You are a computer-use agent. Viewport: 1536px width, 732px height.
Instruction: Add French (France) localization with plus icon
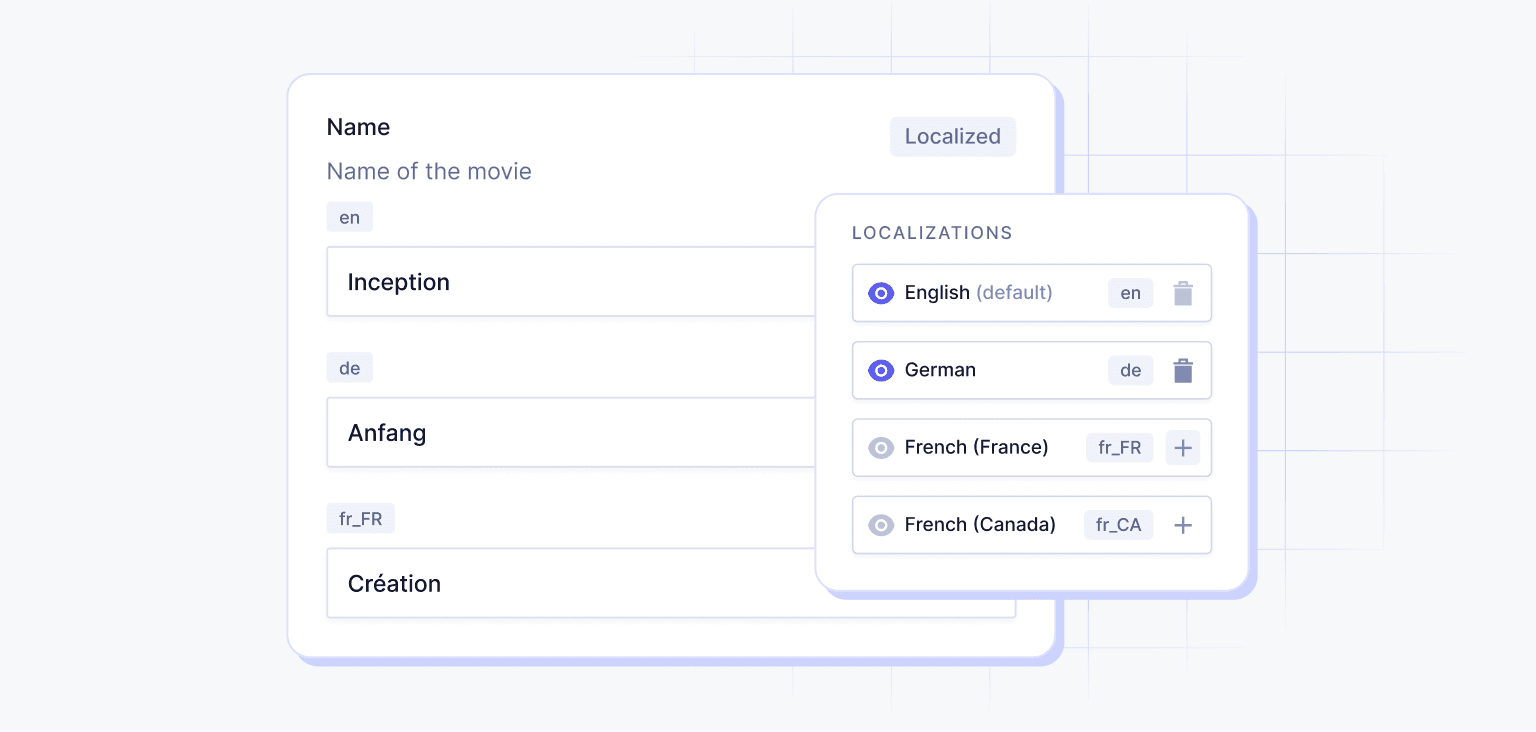[1183, 448]
